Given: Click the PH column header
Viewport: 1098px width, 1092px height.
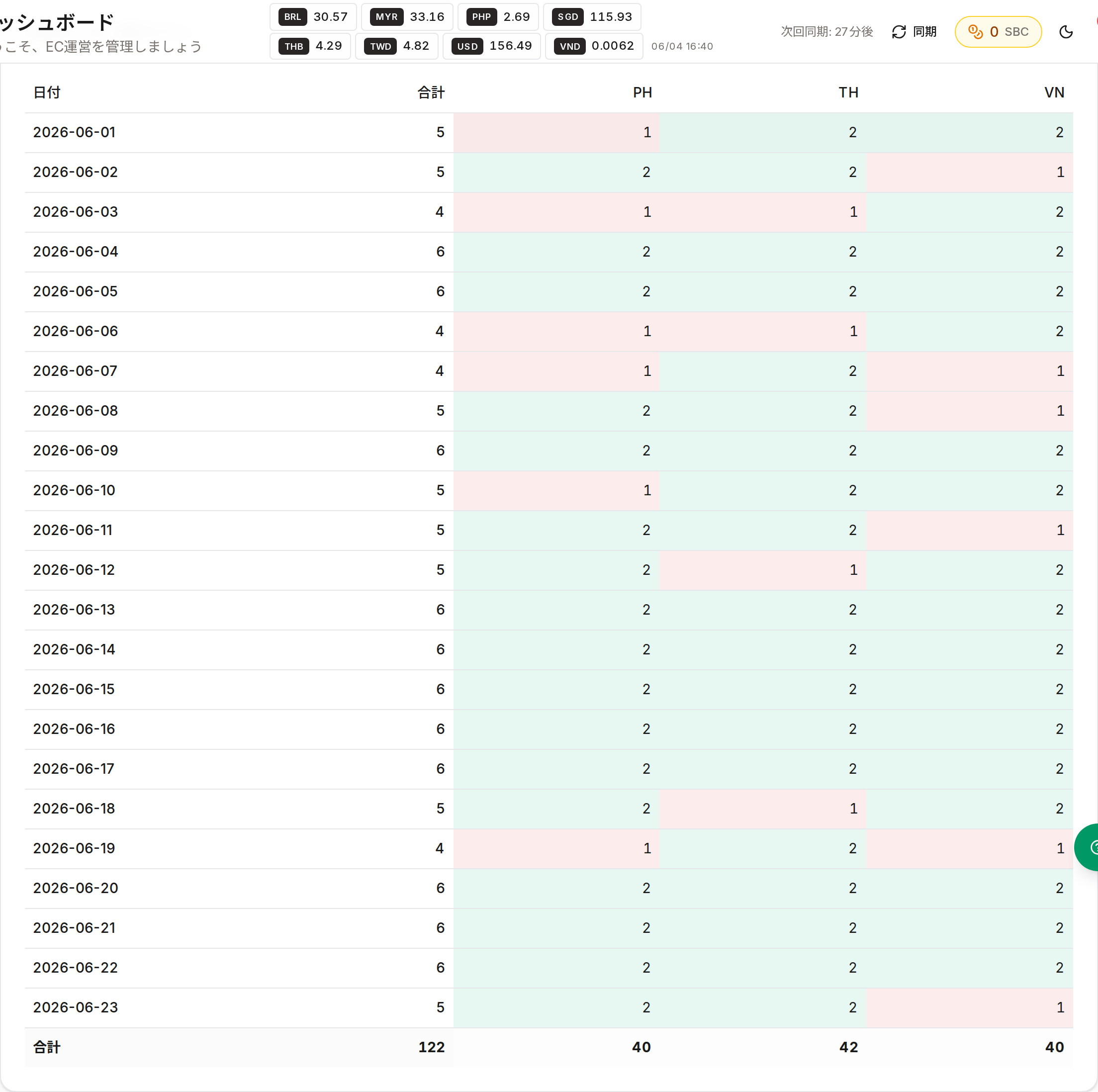Looking at the screenshot, I should point(642,92).
